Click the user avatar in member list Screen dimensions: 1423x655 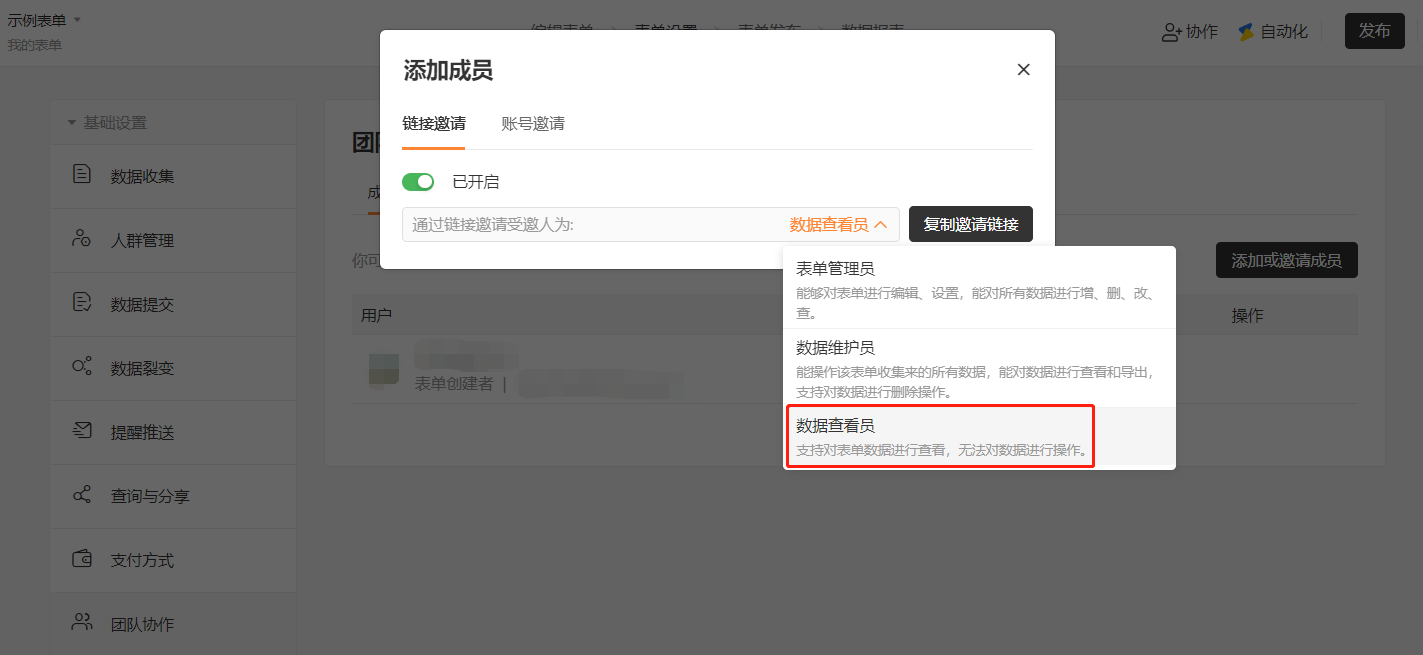click(384, 369)
